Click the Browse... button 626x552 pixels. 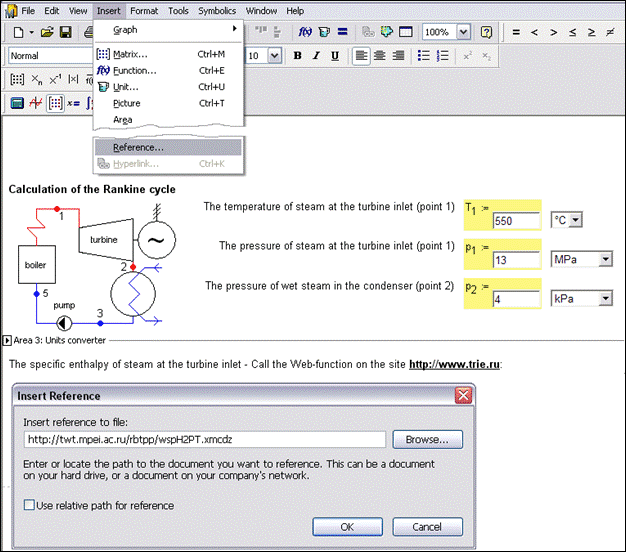point(427,439)
